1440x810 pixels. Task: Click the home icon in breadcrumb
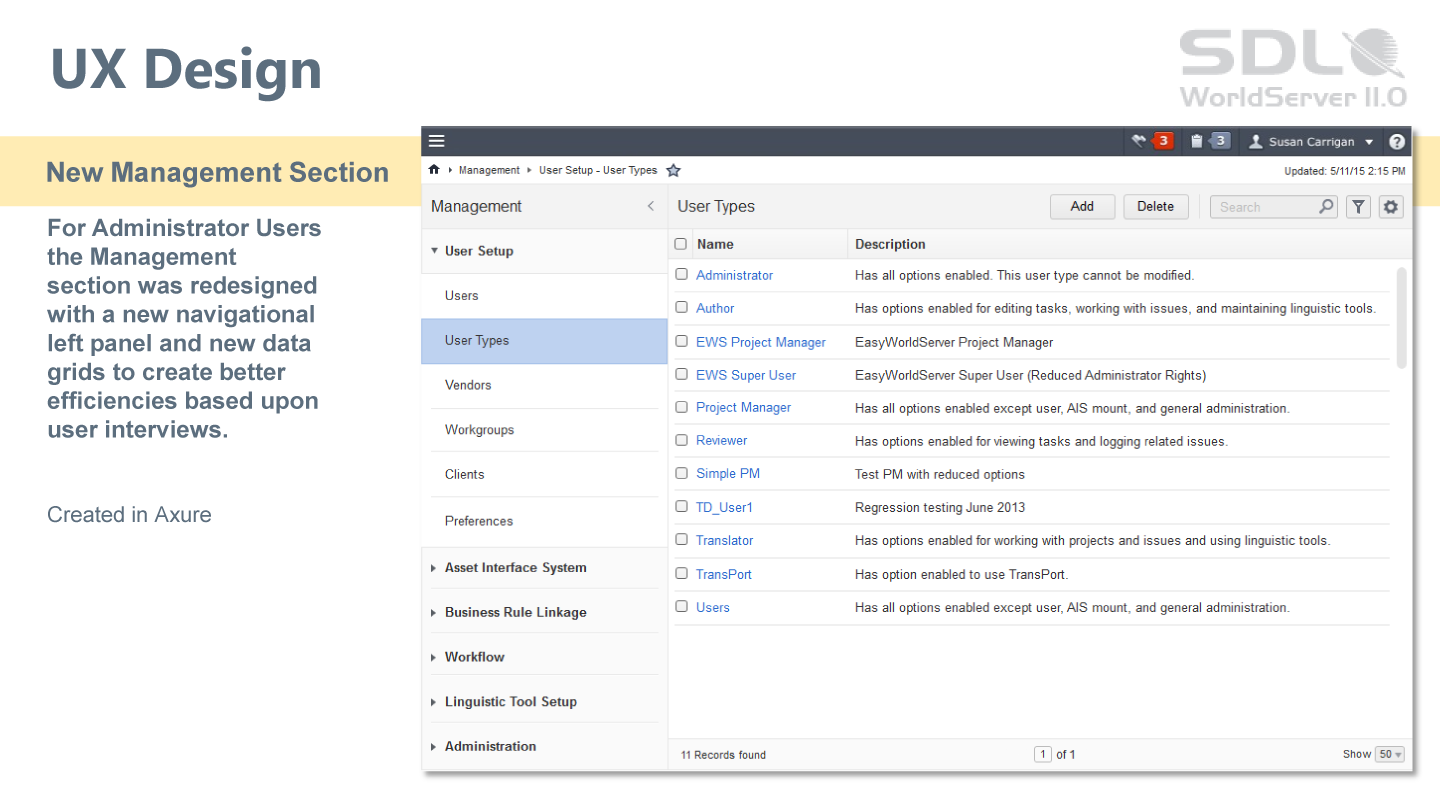click(434, 170)
